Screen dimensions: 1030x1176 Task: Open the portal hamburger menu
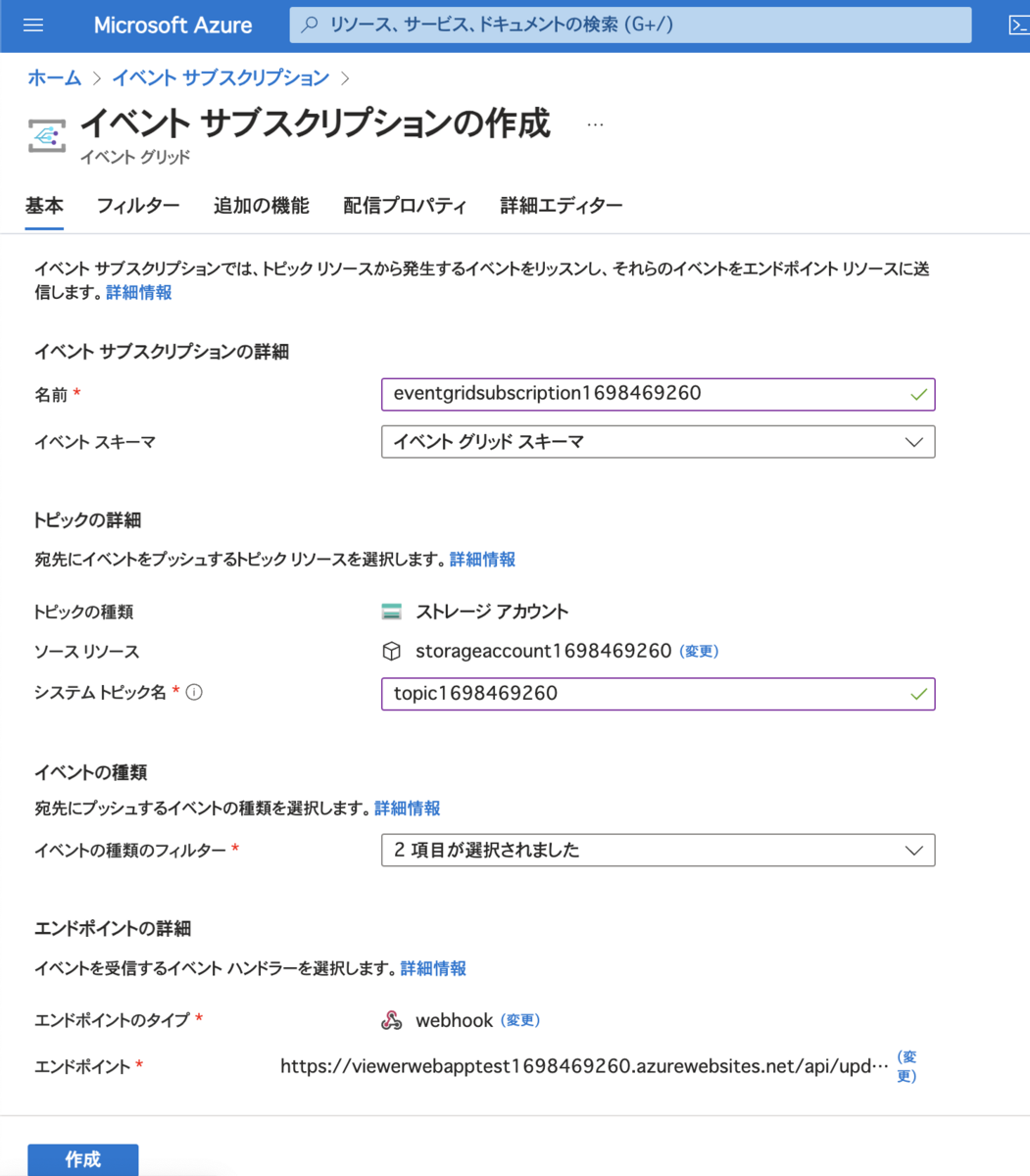(x=32, y=25)
